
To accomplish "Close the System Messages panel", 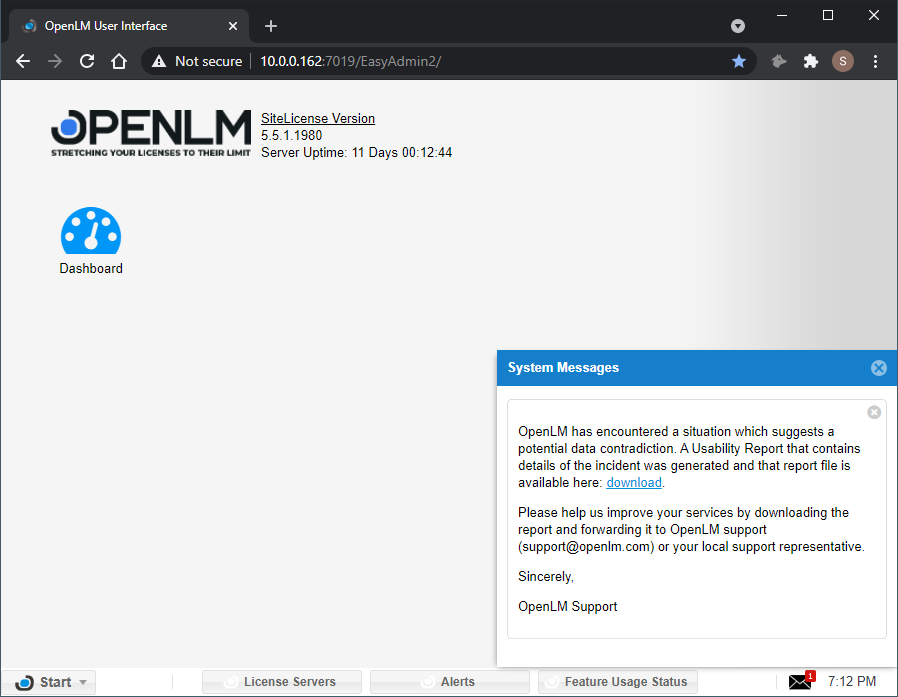I will tap(878, 368).
